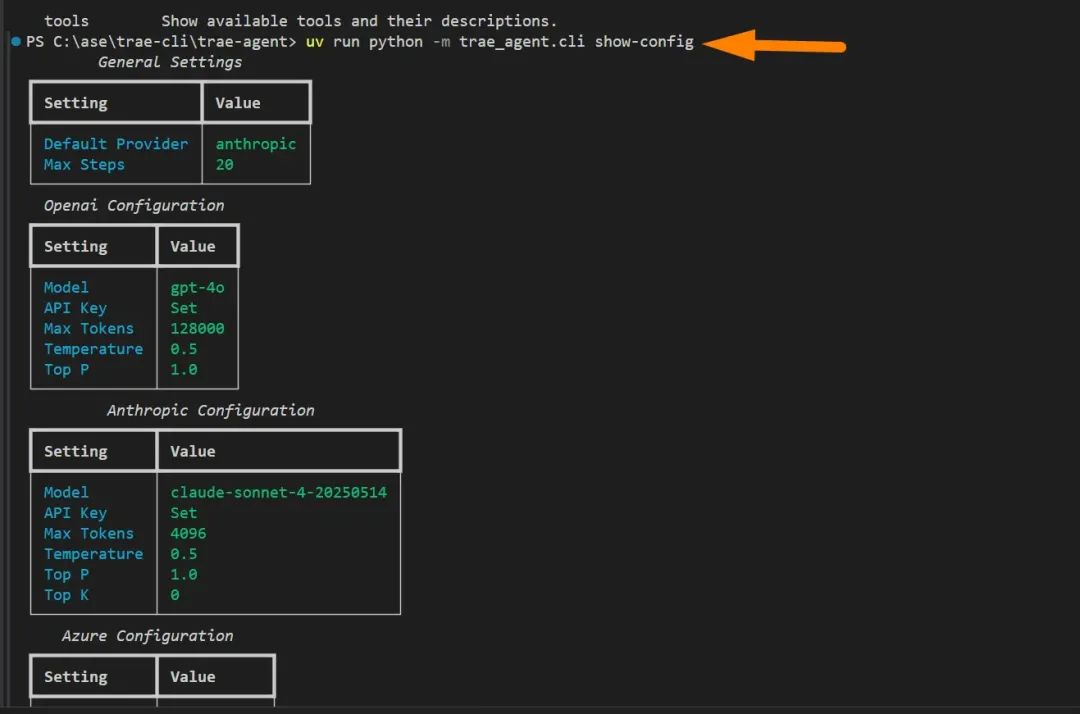Click the 'show-config' argument in the command
1080x714 pixels.
point(643,42)
